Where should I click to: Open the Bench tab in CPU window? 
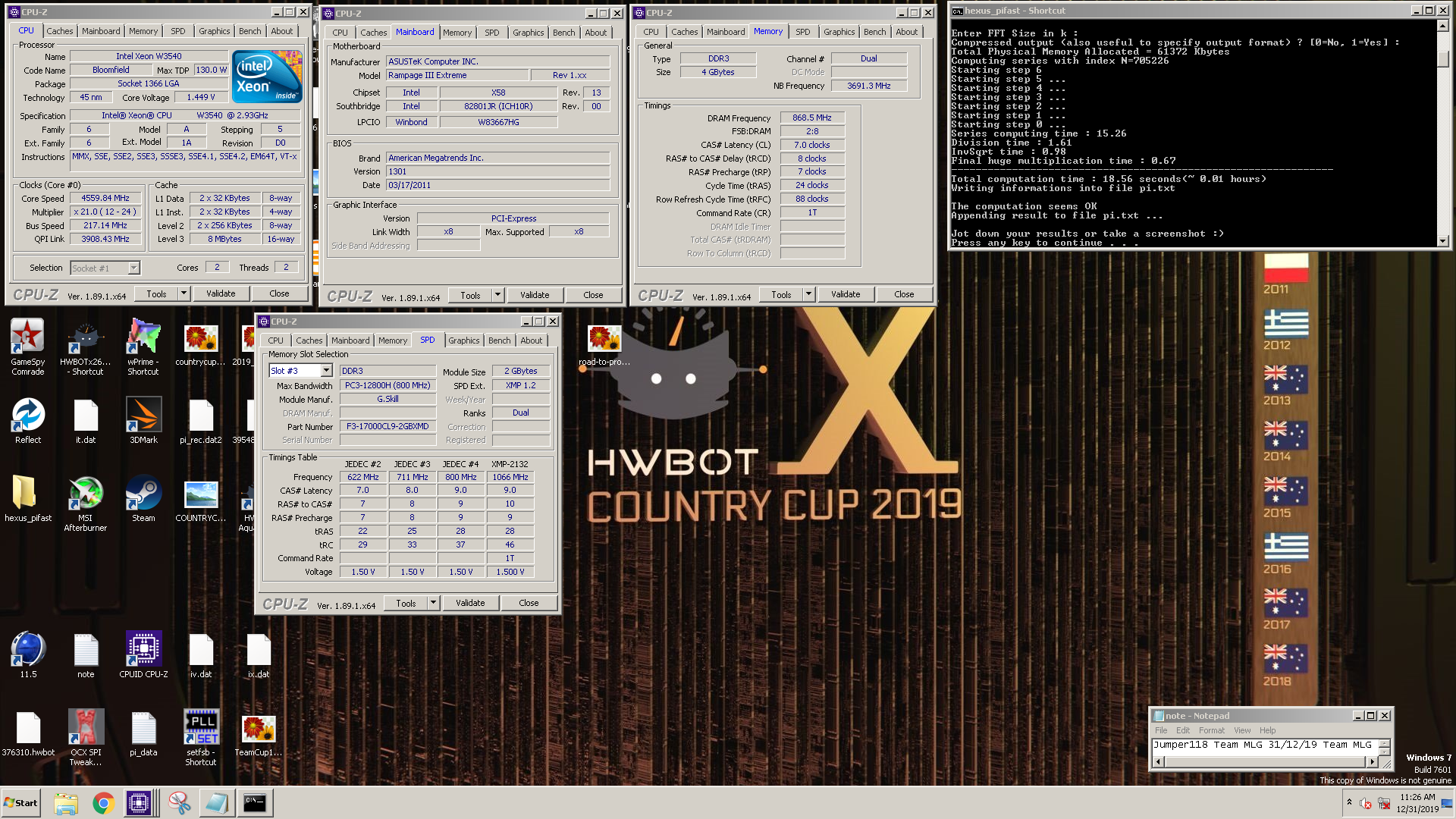pos(249,31)
